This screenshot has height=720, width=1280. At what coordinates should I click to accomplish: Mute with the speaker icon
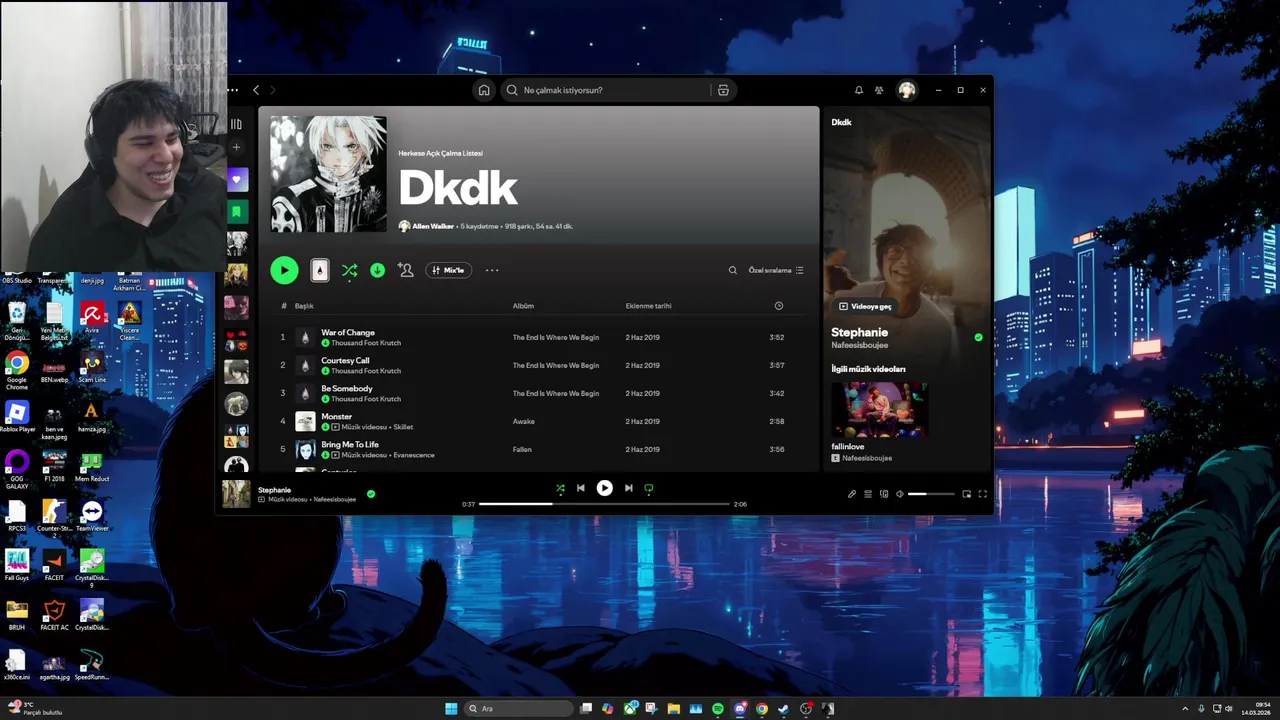[x=899, y=494]
